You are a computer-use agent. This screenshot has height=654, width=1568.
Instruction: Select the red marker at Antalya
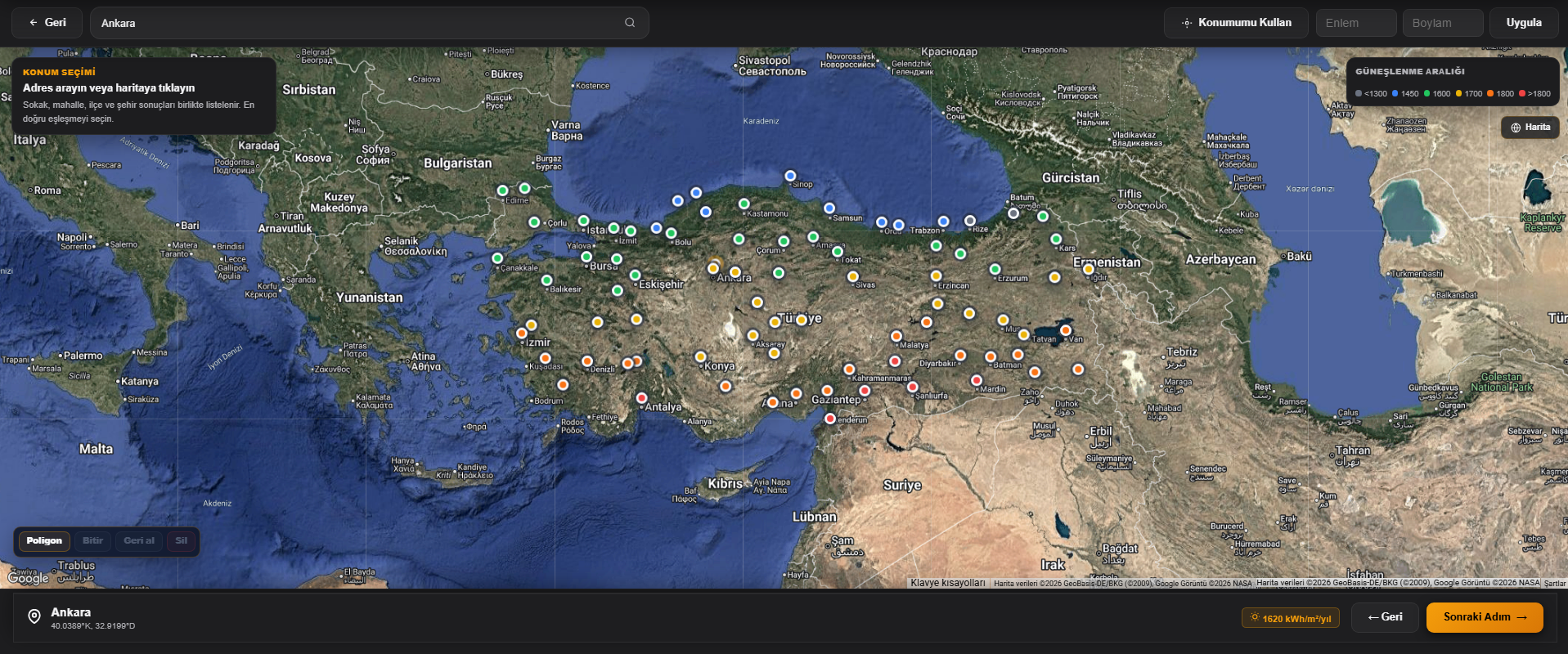(x=641, y=398)
